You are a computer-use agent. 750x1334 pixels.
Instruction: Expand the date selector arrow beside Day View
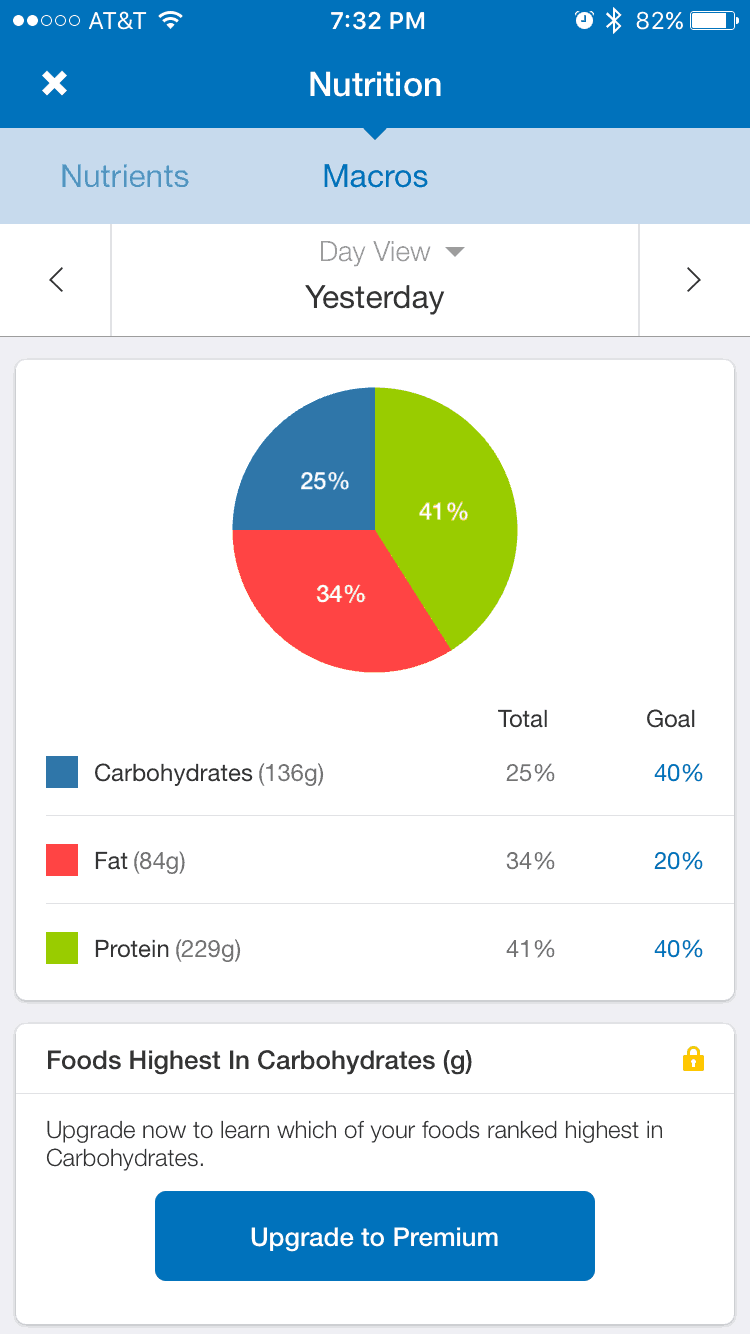point(455,252)
